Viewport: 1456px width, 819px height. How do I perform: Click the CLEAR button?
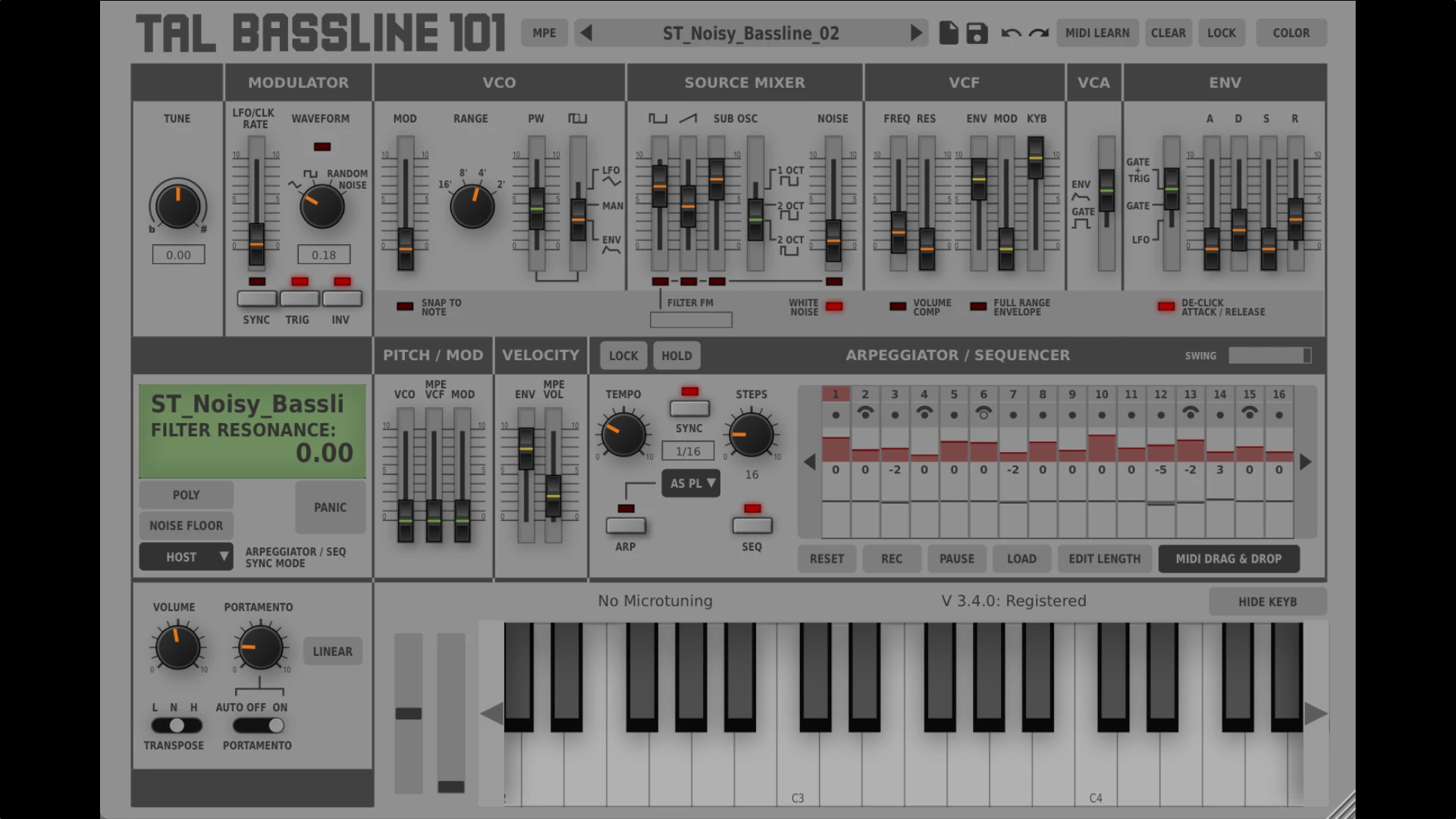click(x=1168, y=33)
